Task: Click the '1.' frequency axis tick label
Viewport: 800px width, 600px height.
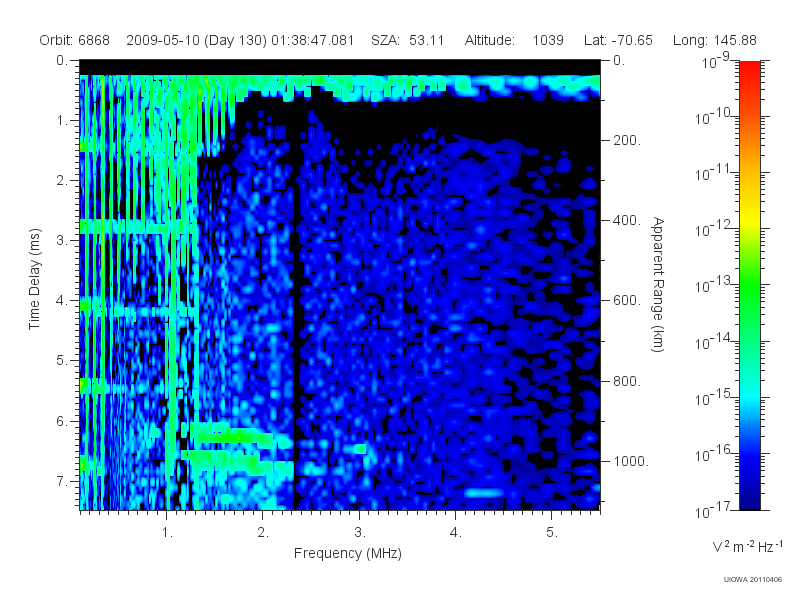Action: click(x=167, y=533)
